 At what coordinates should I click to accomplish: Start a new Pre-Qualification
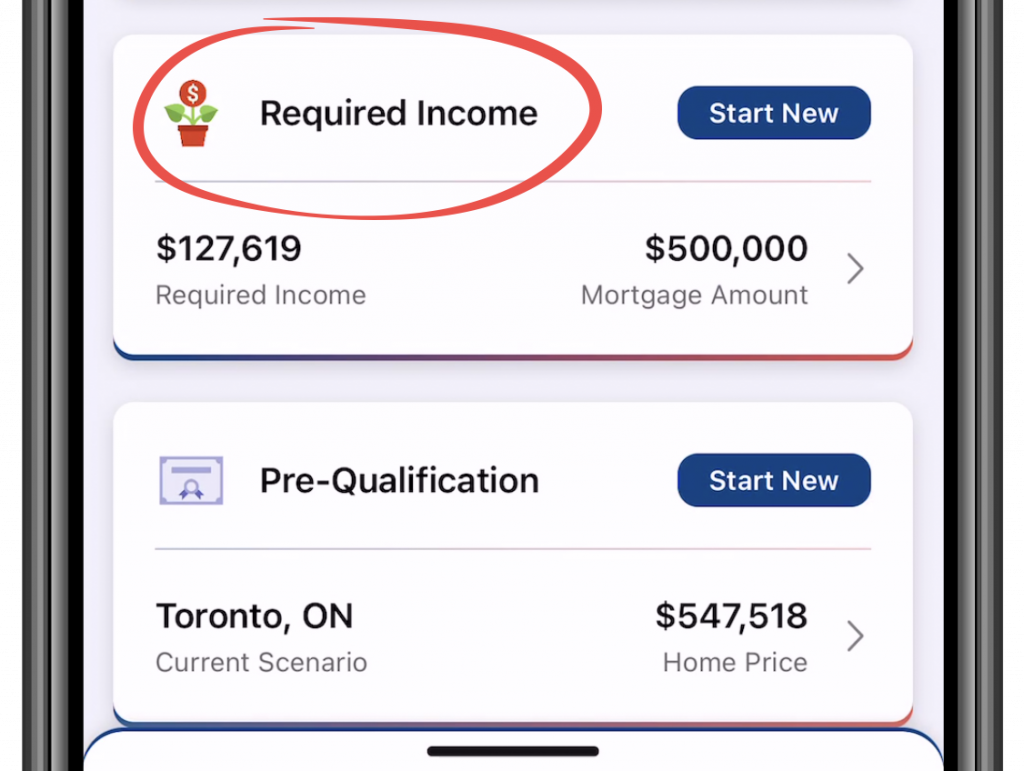(774, 480)
